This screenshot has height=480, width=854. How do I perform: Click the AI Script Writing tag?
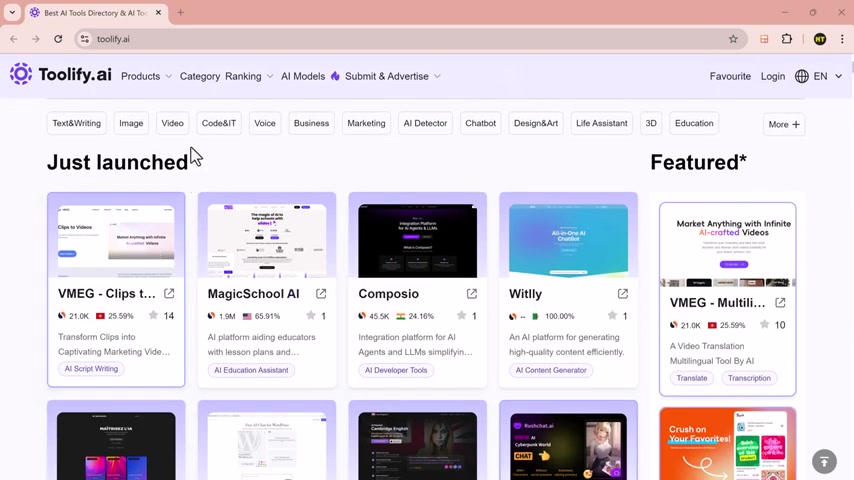coord(91,369)
